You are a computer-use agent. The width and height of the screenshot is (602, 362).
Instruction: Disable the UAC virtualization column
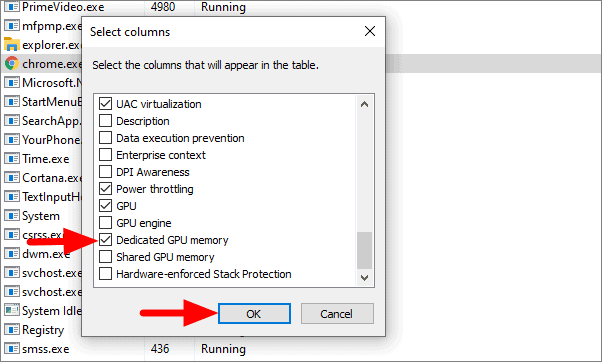click(x=105, y=104)
